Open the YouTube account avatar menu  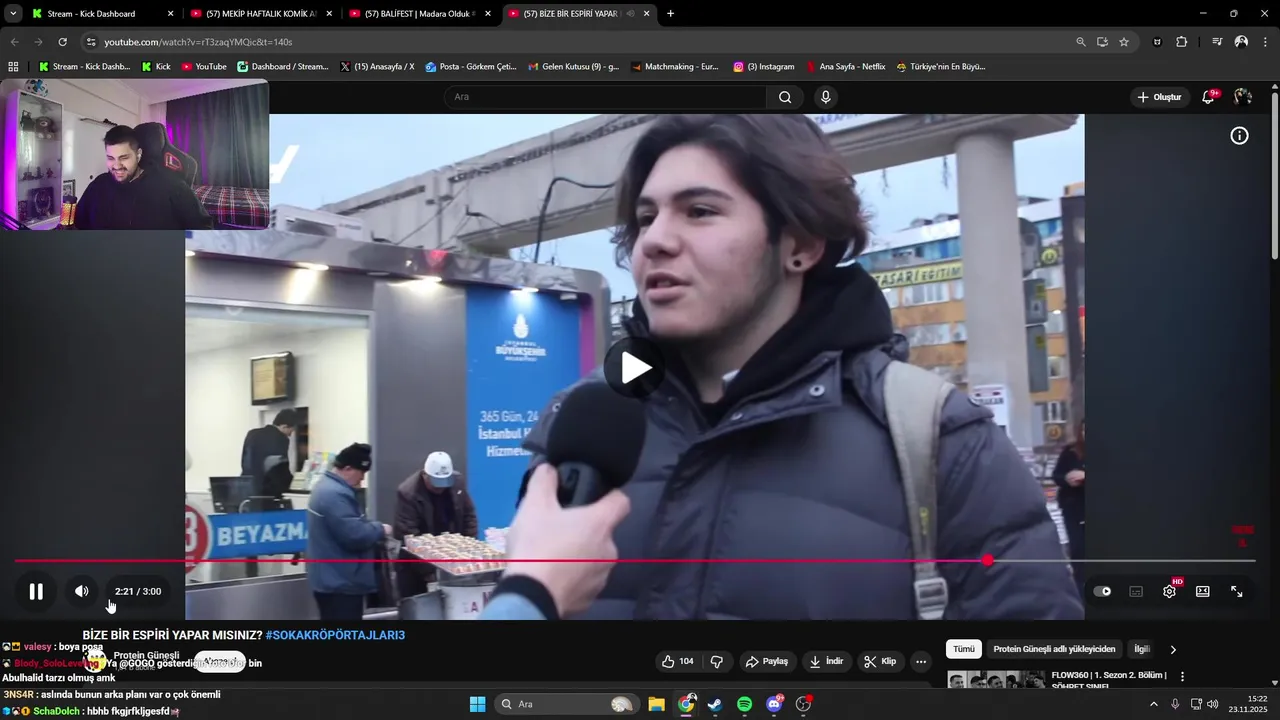click(1243, 97)
